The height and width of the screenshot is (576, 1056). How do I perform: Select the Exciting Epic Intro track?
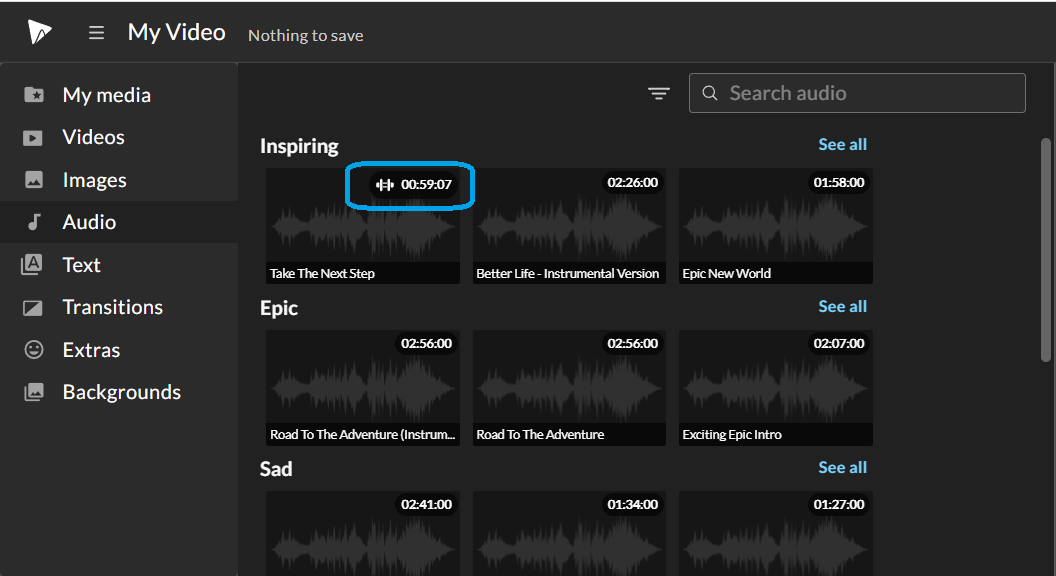coord(776,387)
